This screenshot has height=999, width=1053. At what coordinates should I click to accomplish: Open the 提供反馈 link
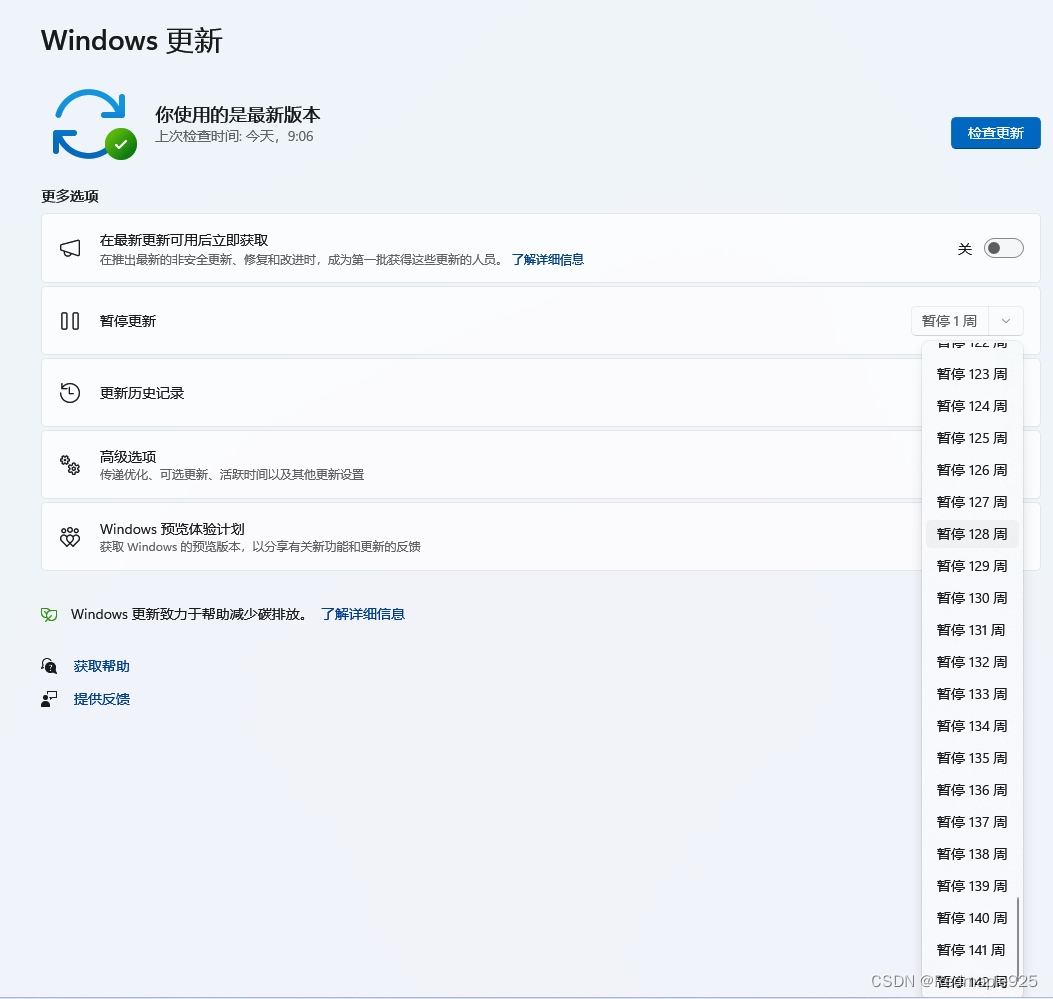click(101, 699)
